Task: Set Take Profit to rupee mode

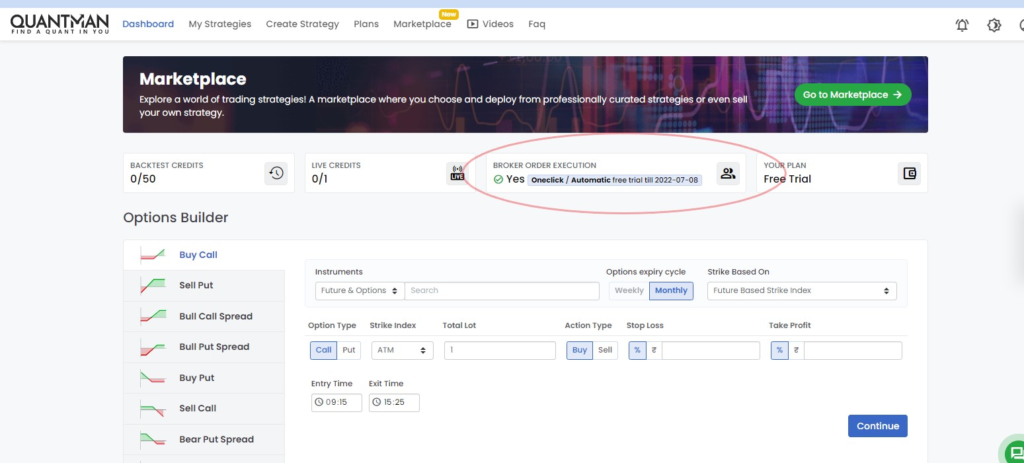Action: pos(796,350)
